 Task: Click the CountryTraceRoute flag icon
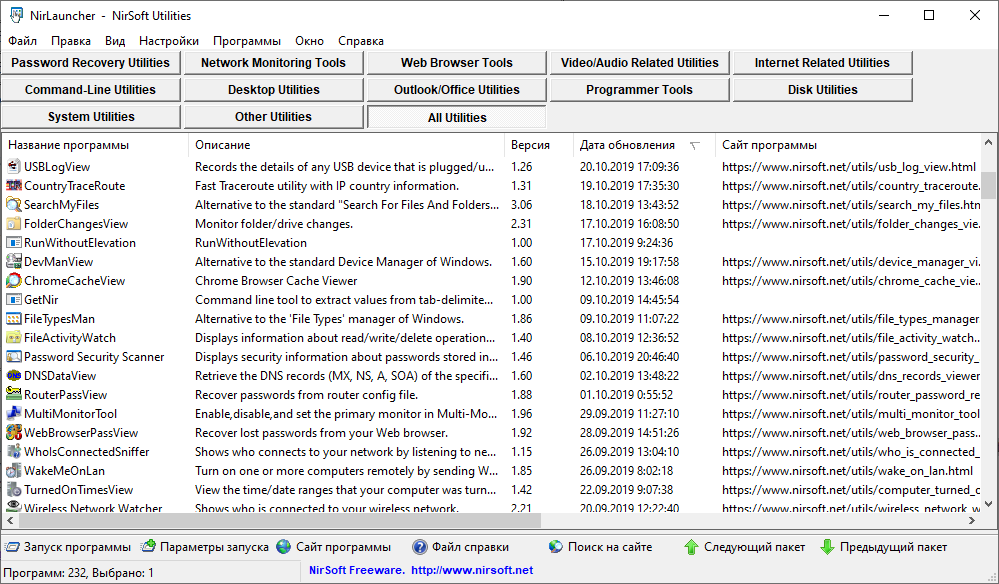click(13, 186)
